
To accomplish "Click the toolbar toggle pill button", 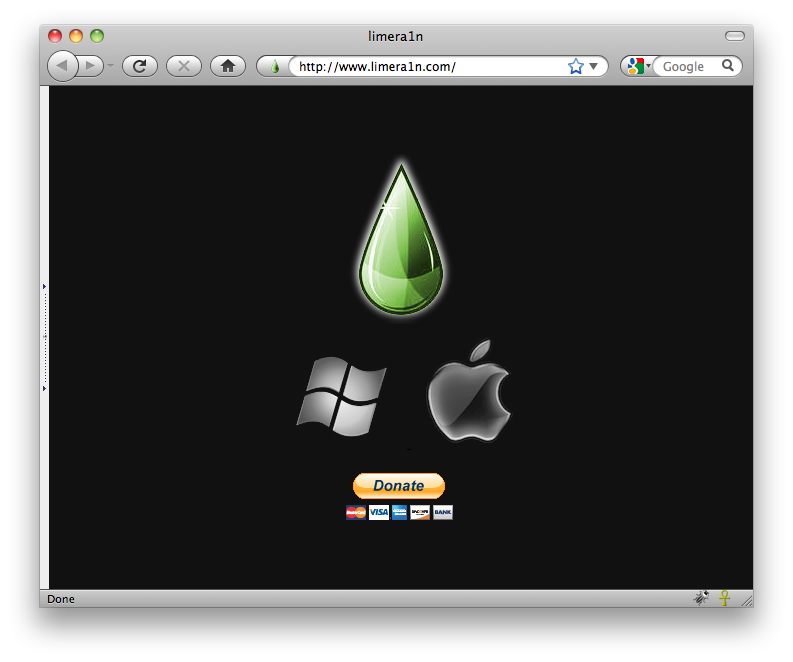I will coord(735,36).
